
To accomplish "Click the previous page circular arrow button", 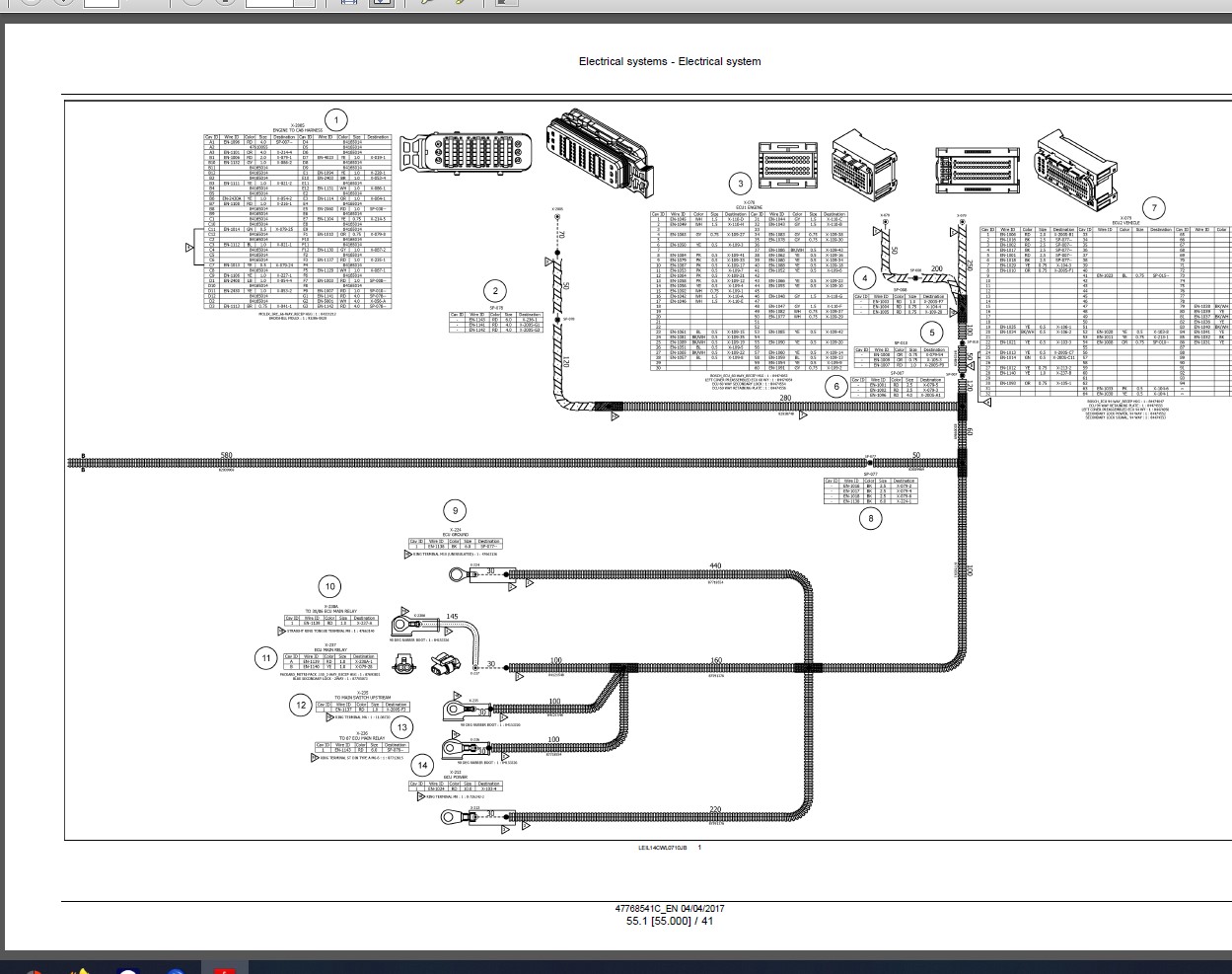I will pyautogui.click(x=31, y=5).
